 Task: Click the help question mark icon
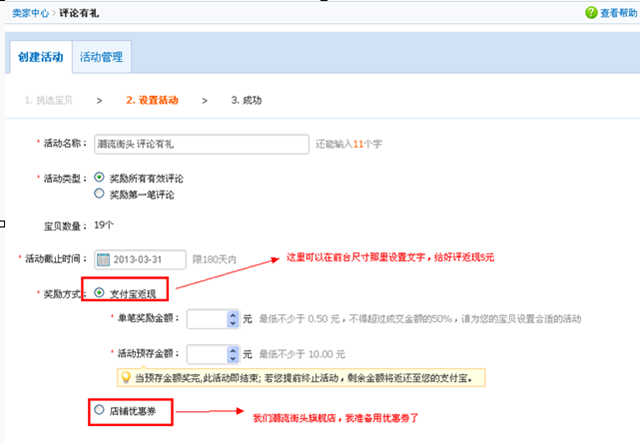pos(592,12)
